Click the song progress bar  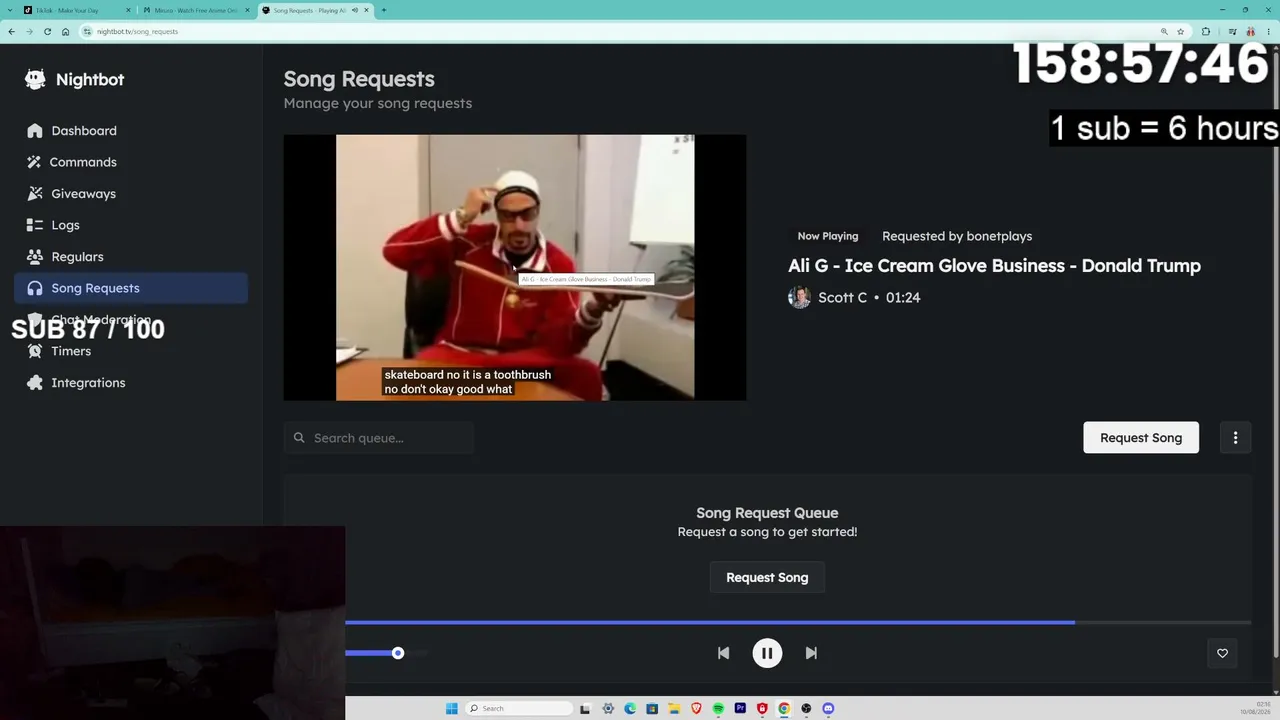798,622
